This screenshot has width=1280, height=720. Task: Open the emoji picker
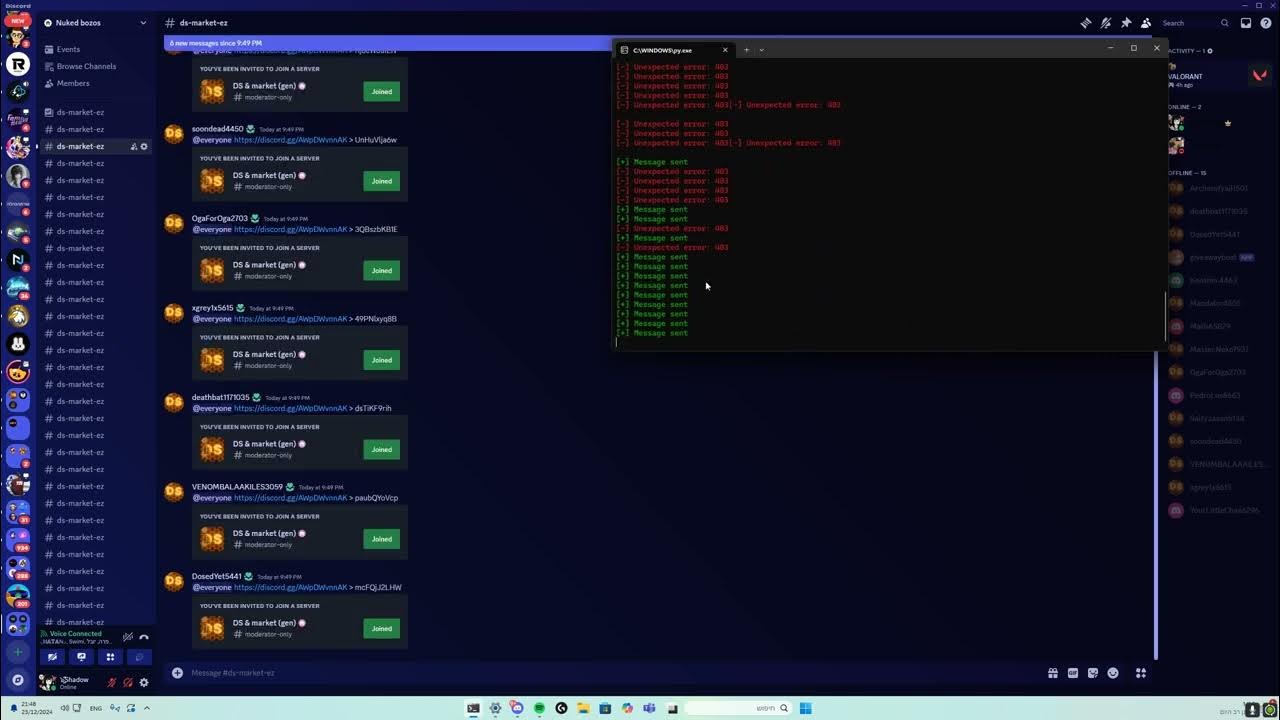coord(1113,673)
